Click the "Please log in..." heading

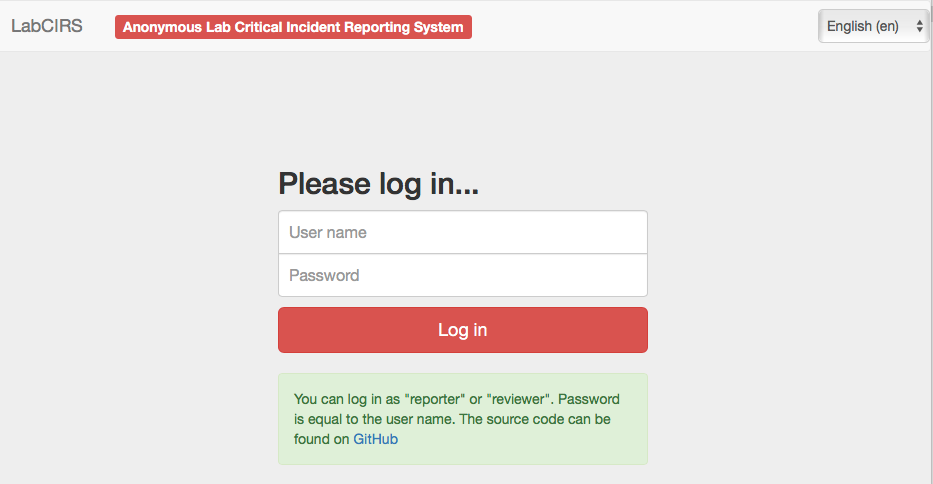click(378, 184)
